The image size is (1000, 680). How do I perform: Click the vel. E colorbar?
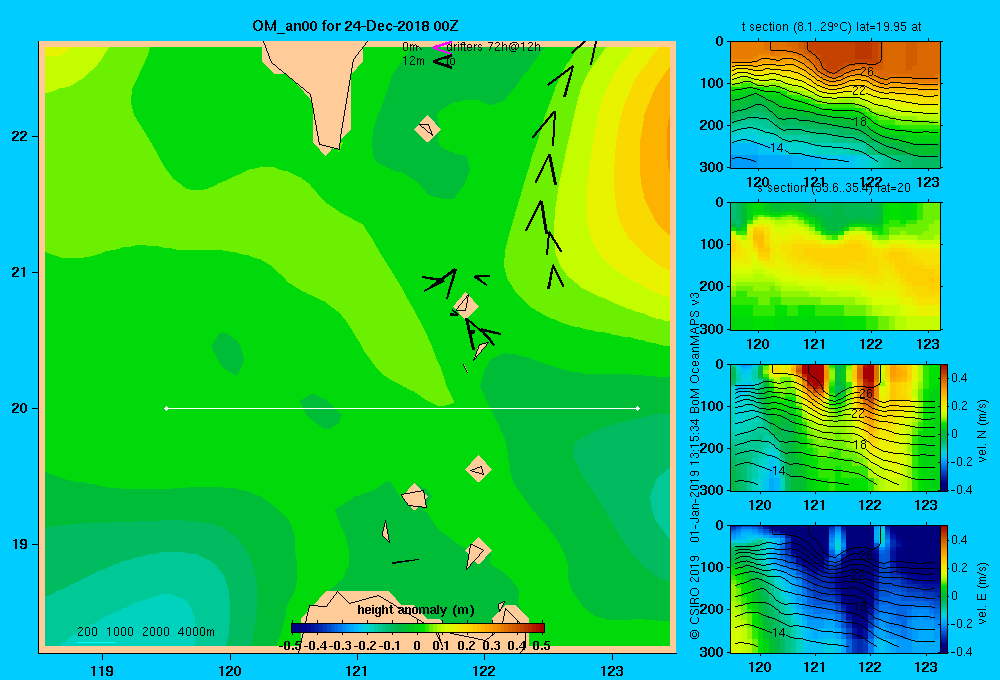click(x=944, y=589)
